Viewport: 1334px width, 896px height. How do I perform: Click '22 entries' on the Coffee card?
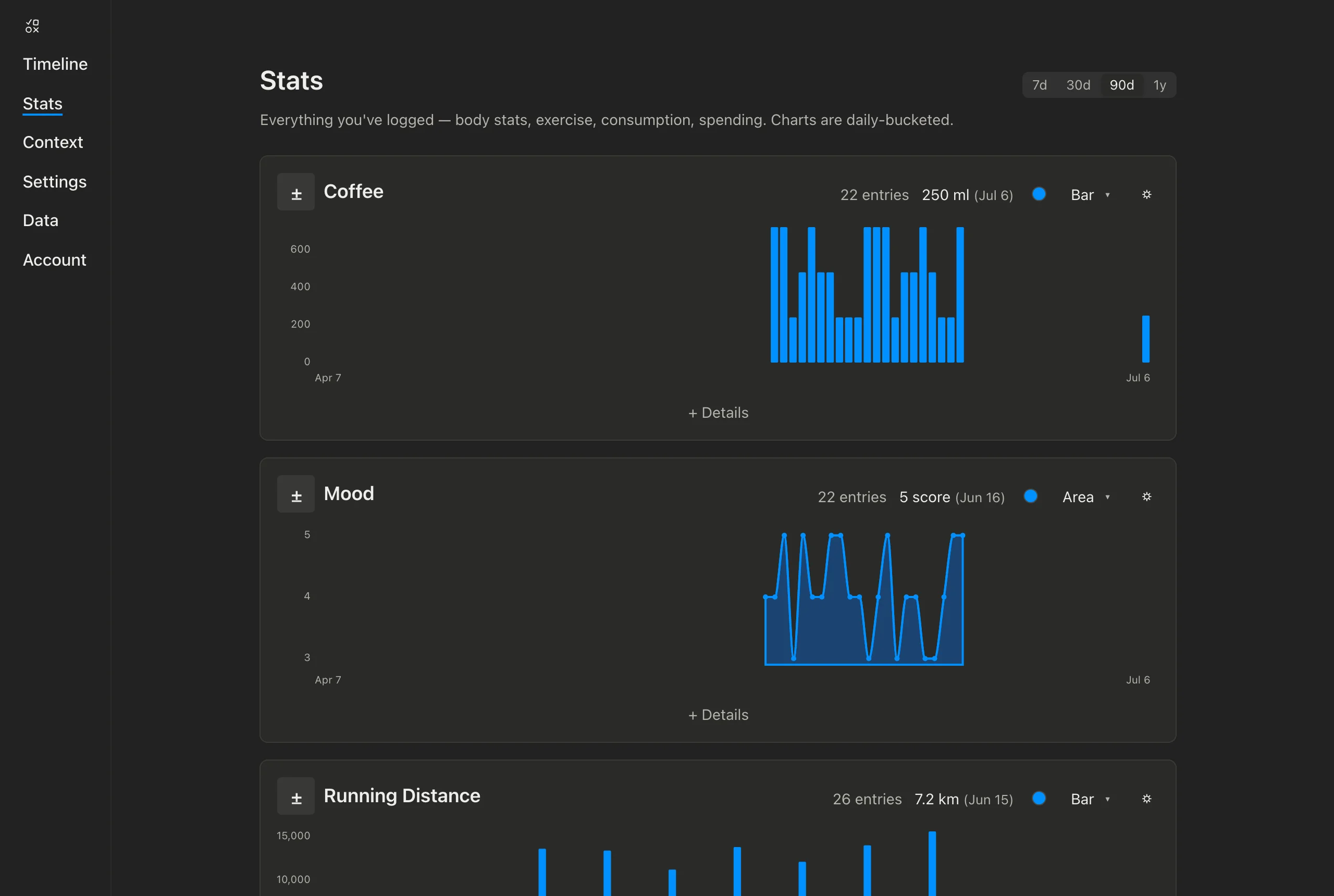[874, 195]
